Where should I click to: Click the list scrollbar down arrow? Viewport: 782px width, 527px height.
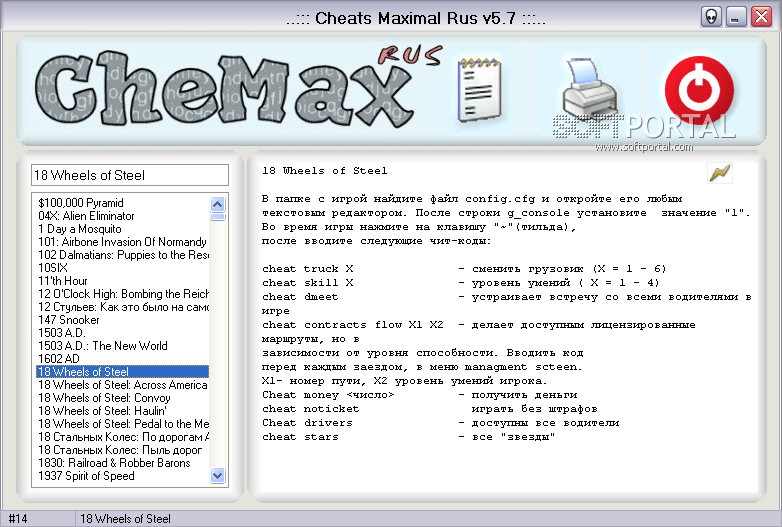coord(217,476)
